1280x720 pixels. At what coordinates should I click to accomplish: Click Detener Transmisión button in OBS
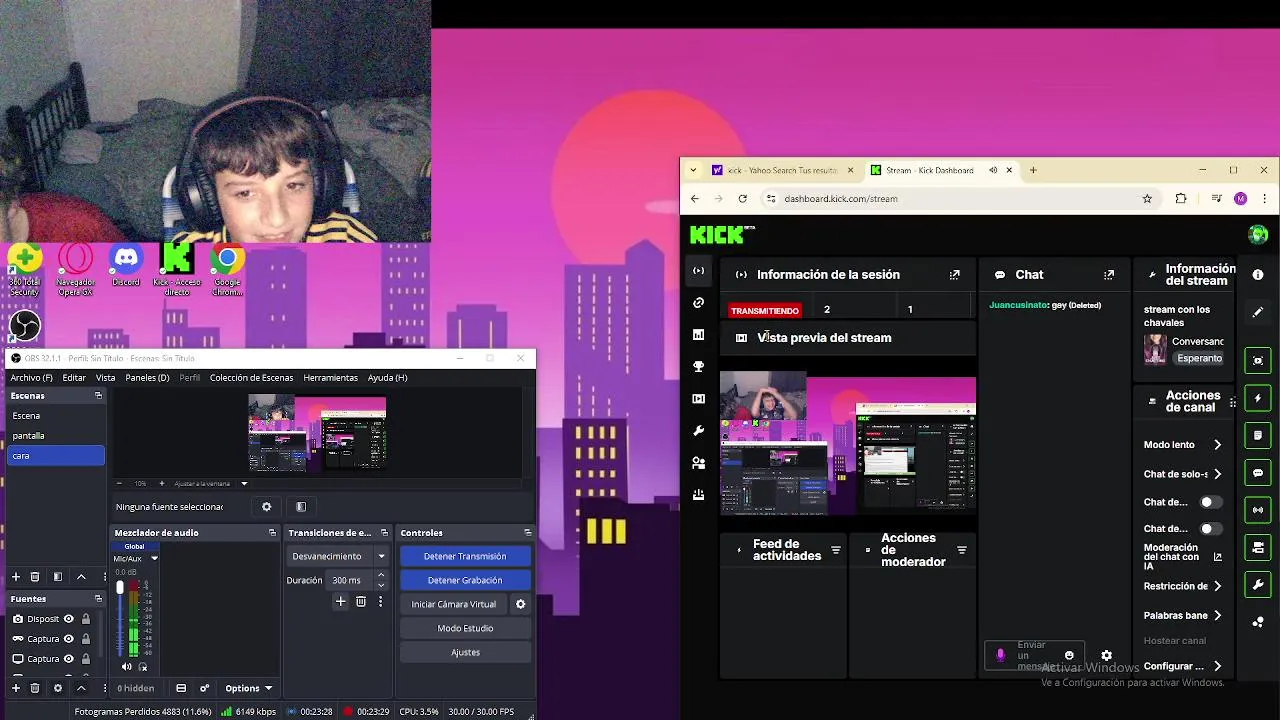465,556
